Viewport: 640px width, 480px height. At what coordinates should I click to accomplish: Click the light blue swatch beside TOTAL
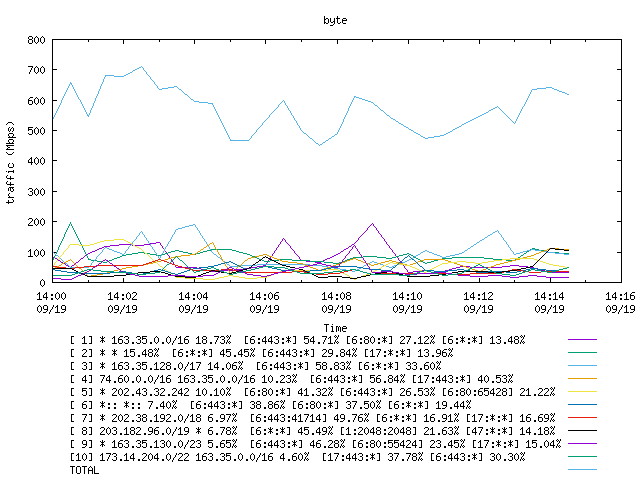[582, 470]
